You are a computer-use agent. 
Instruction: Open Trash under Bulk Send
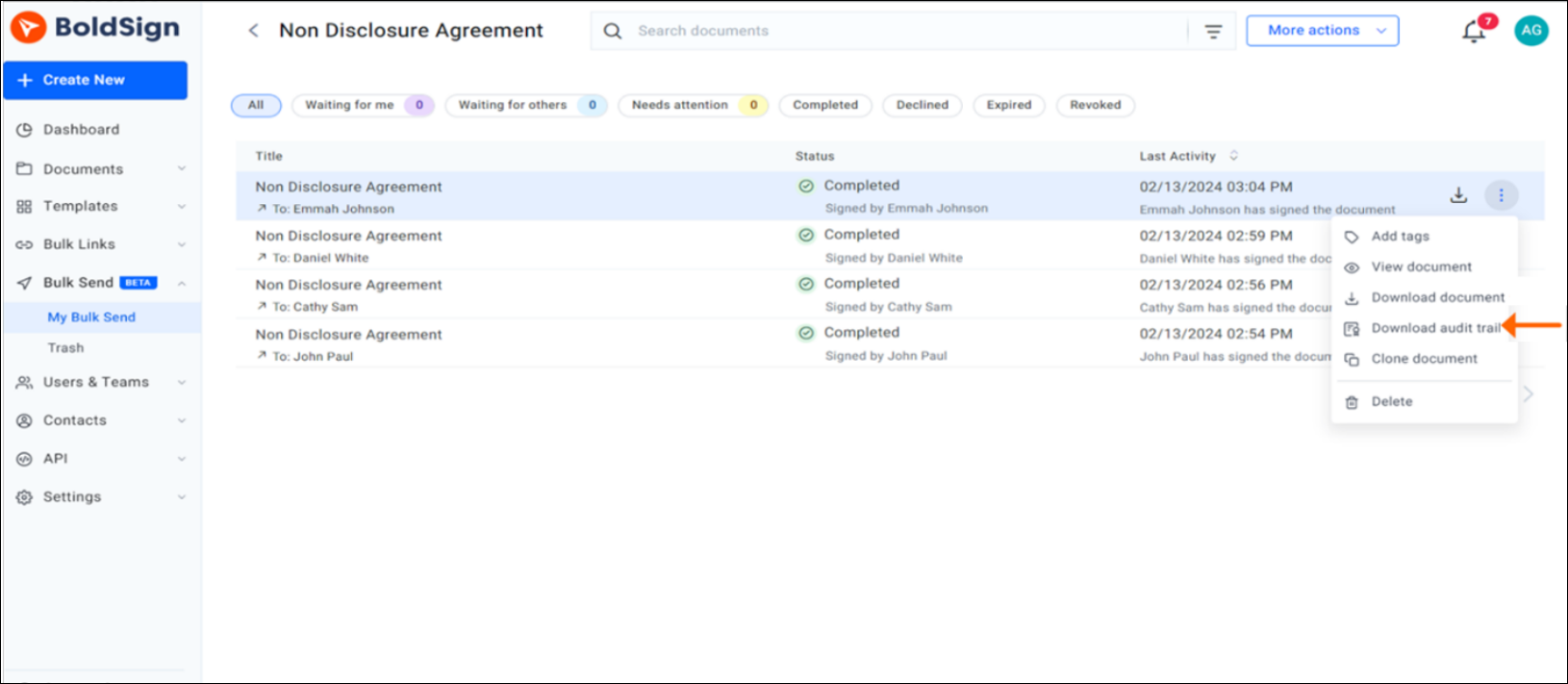tap(65, 348)
